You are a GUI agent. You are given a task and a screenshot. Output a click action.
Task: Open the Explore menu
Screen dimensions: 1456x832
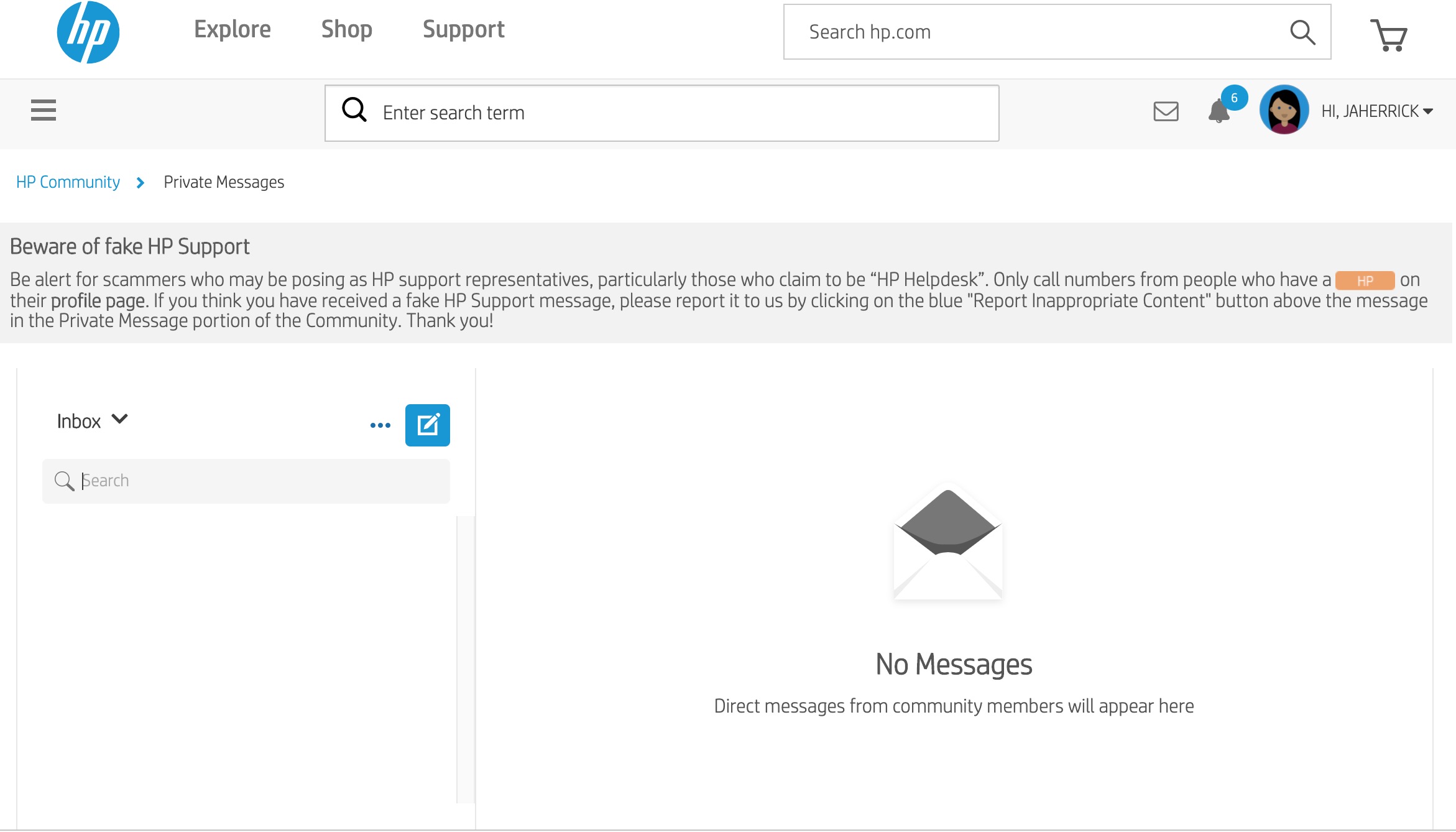[232, 30]
